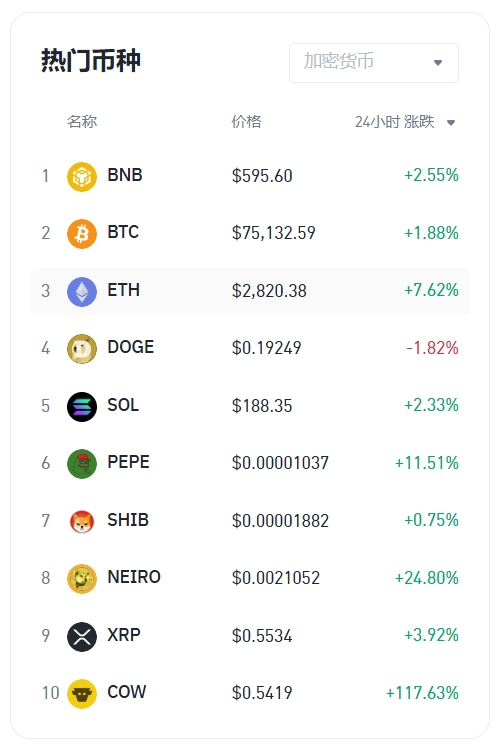Select the BTC price $75,132.59

click(273, 233)
